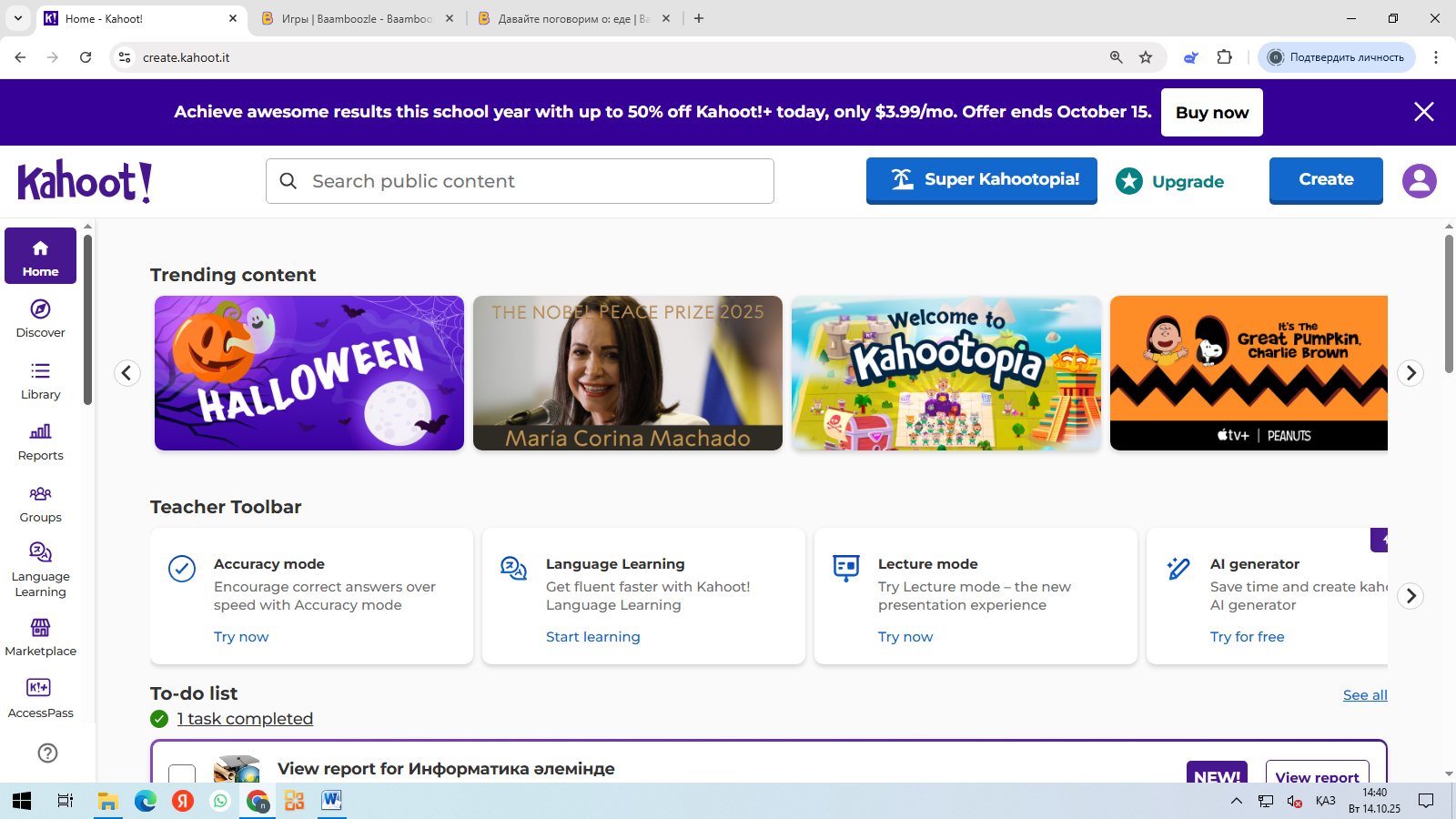Click the Upgrade star icon
The height and width of the screenshot is (819, 1456).
[1128, 181]
